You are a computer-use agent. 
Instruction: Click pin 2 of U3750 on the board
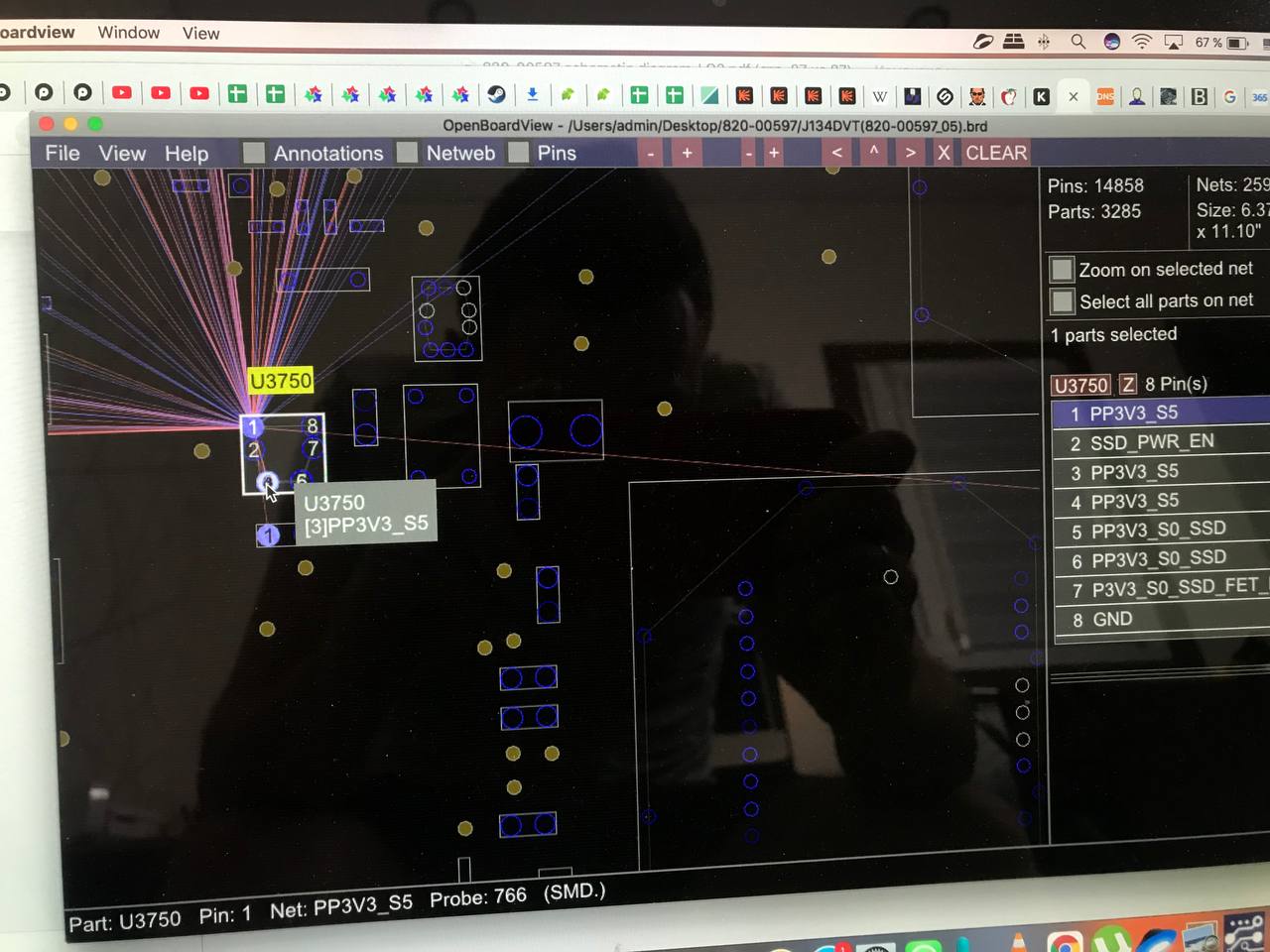click(254, 450)
